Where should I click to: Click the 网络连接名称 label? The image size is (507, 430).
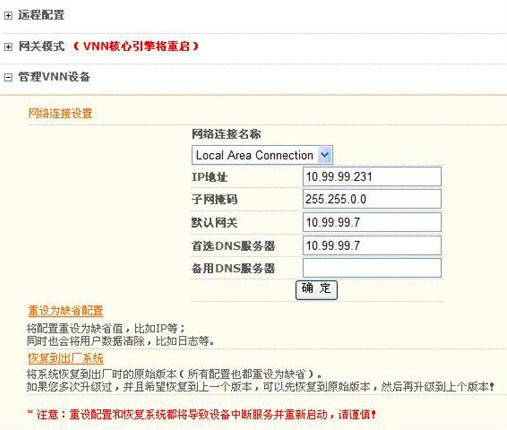tap(226, 134)
